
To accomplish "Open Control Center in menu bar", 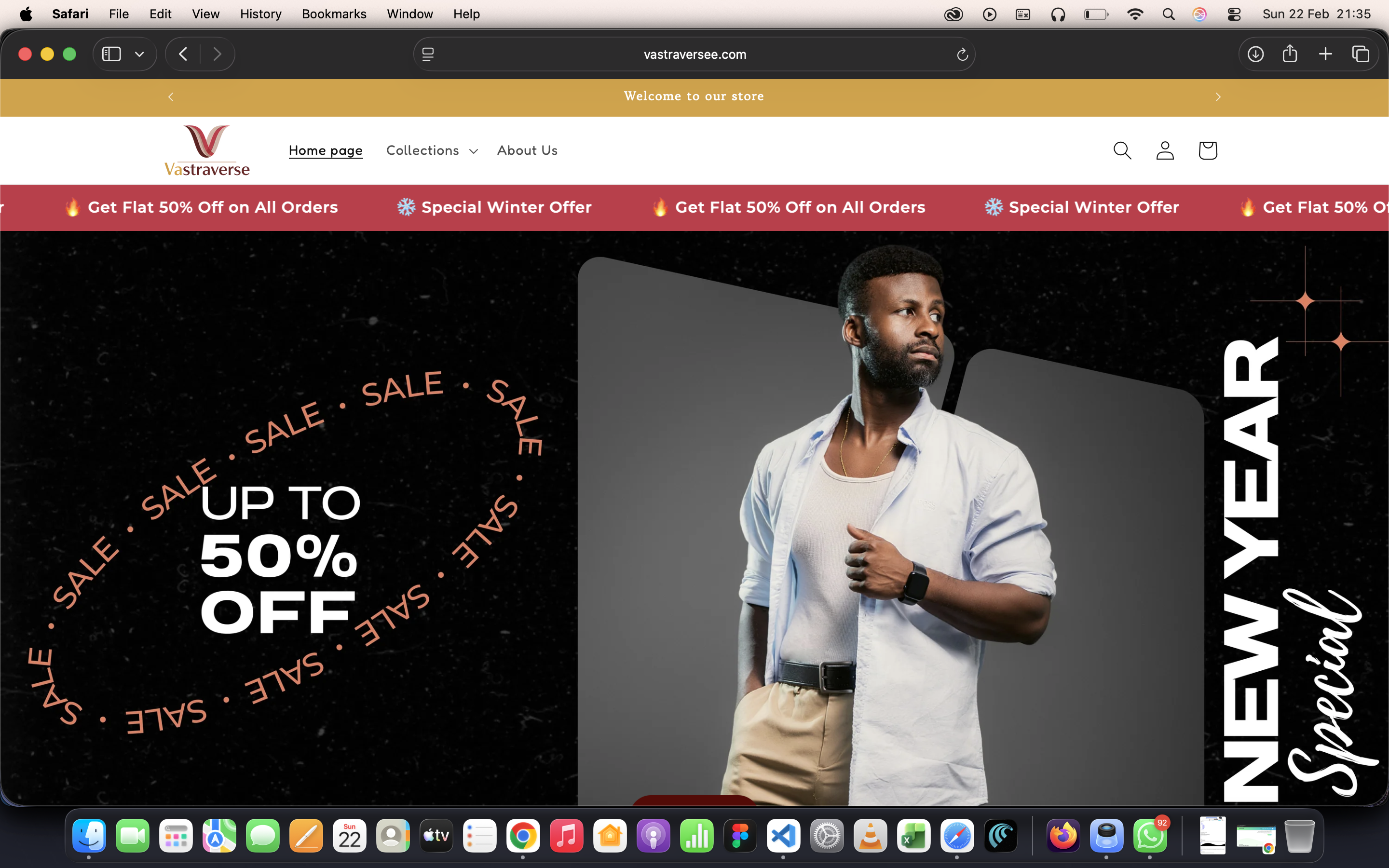I will [x=1234, y=14].
